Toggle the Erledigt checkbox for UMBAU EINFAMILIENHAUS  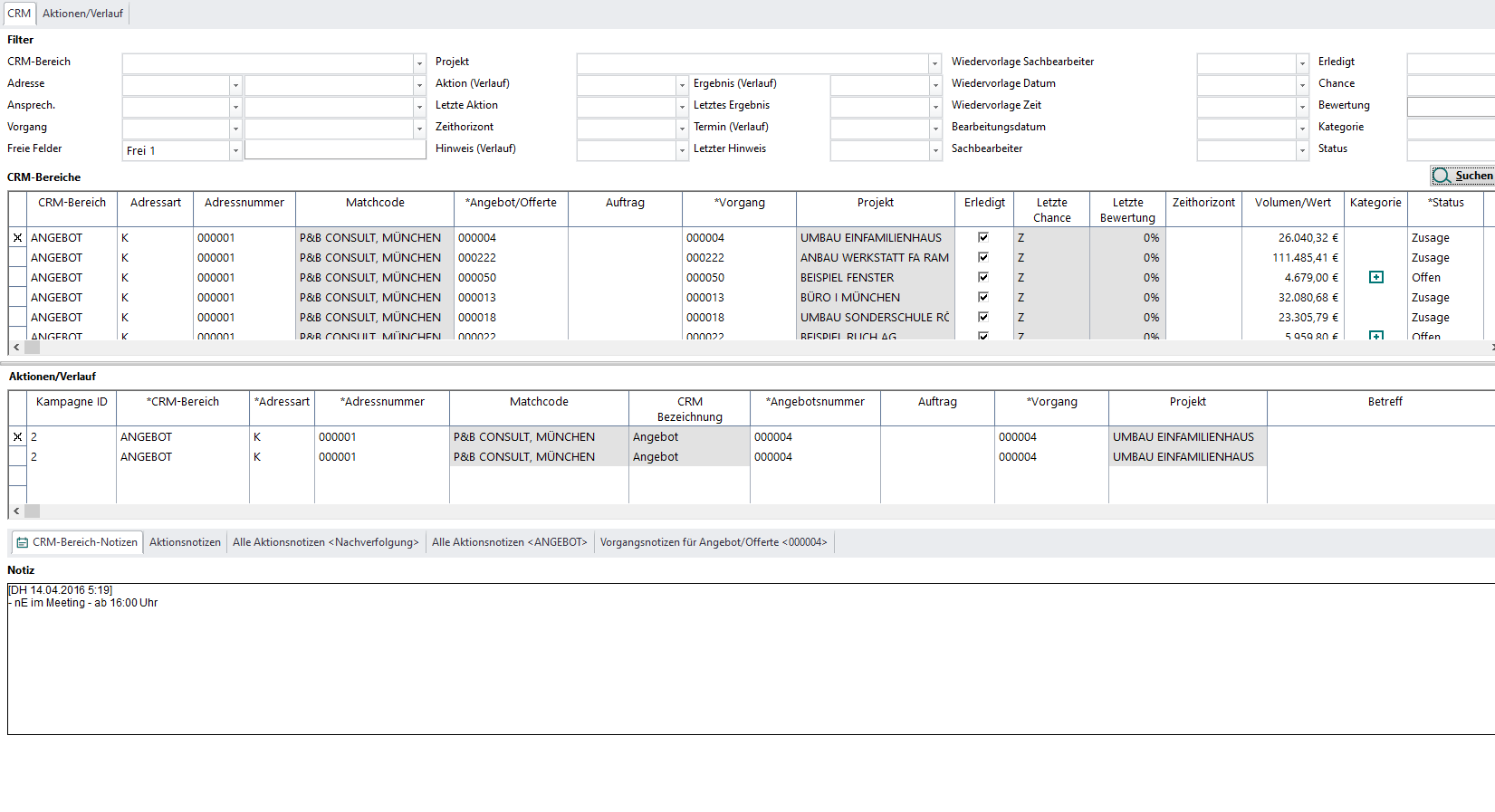tap(982, 237)
